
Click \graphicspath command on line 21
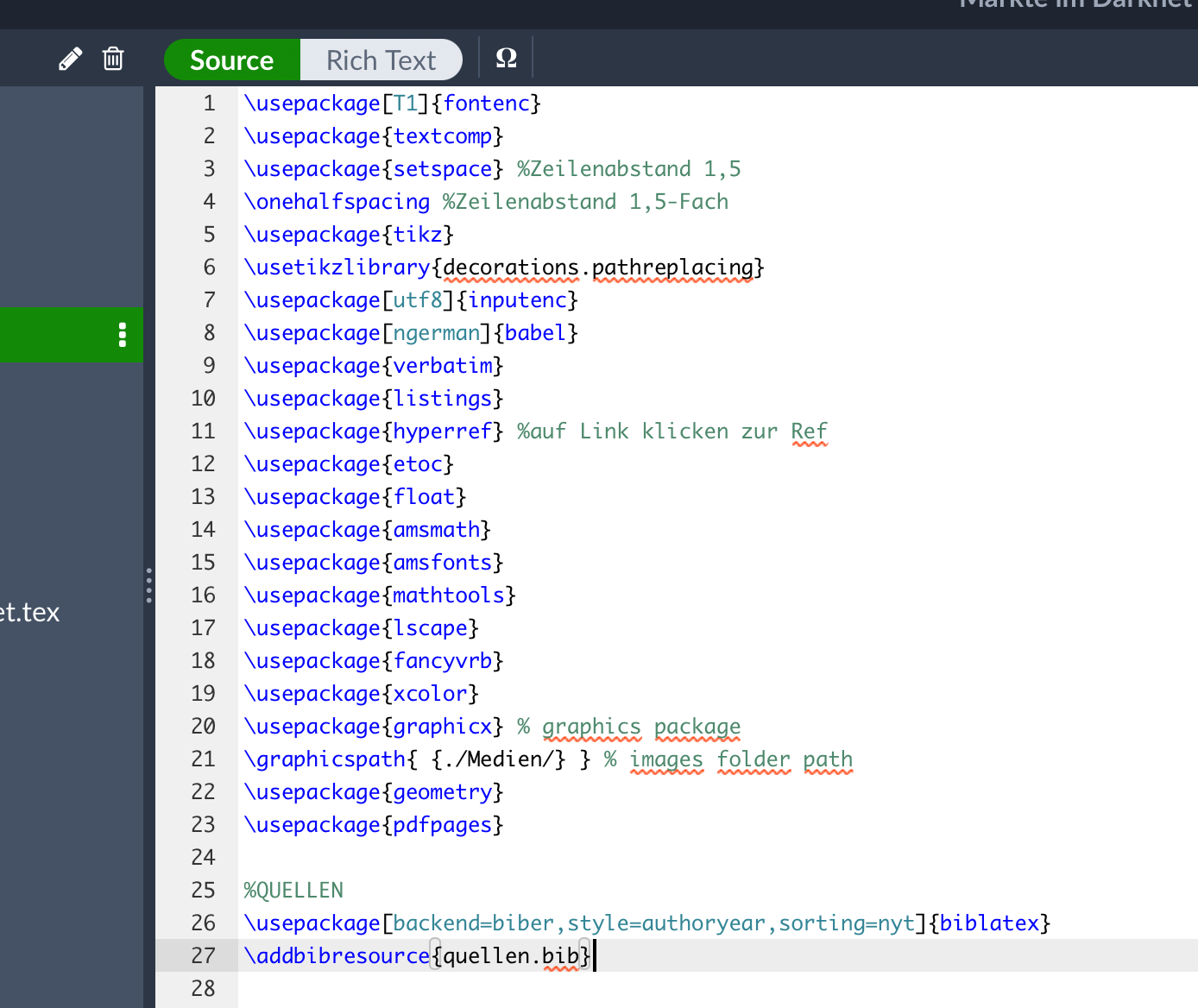(325, 759)
